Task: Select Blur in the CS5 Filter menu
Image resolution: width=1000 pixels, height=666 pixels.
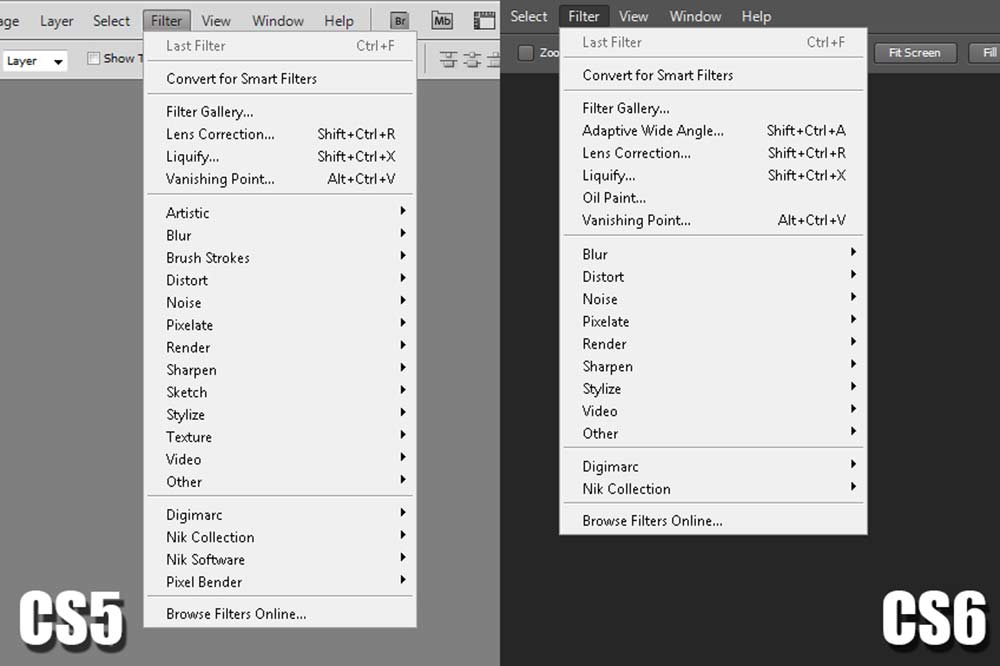Action: [281, 235]
